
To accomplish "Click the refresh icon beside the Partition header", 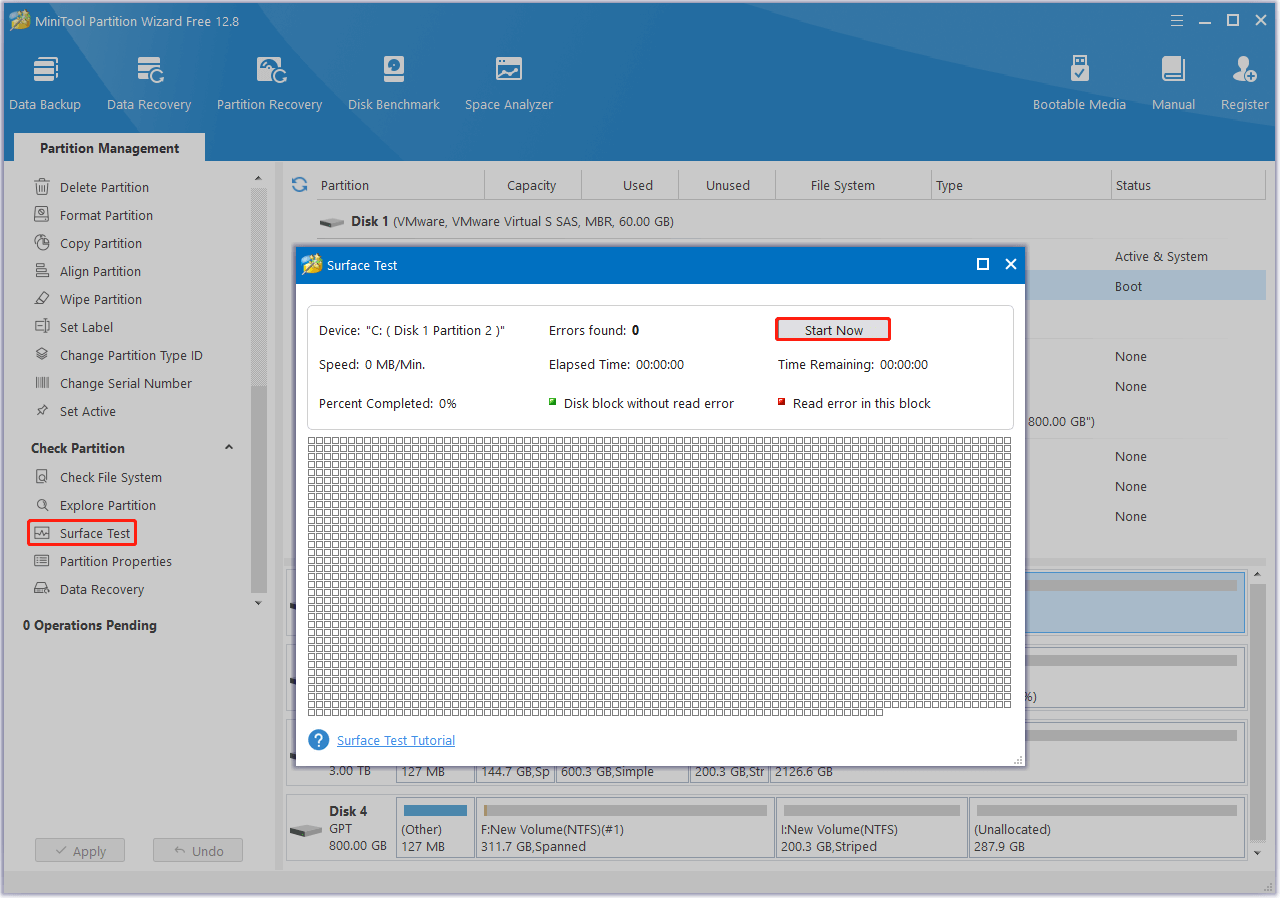I will pyautogui.click(x=299, y=185).
